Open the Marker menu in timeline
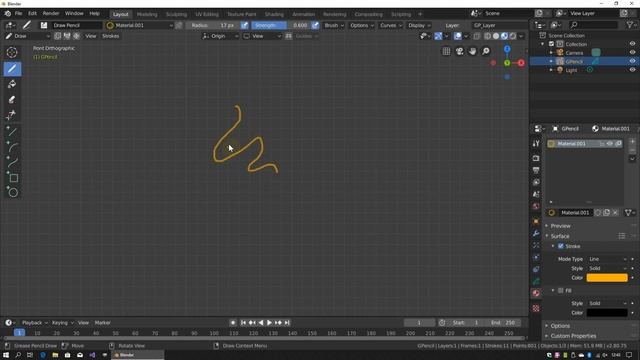This screenshot has width=640, height=360. coord(102,322)
